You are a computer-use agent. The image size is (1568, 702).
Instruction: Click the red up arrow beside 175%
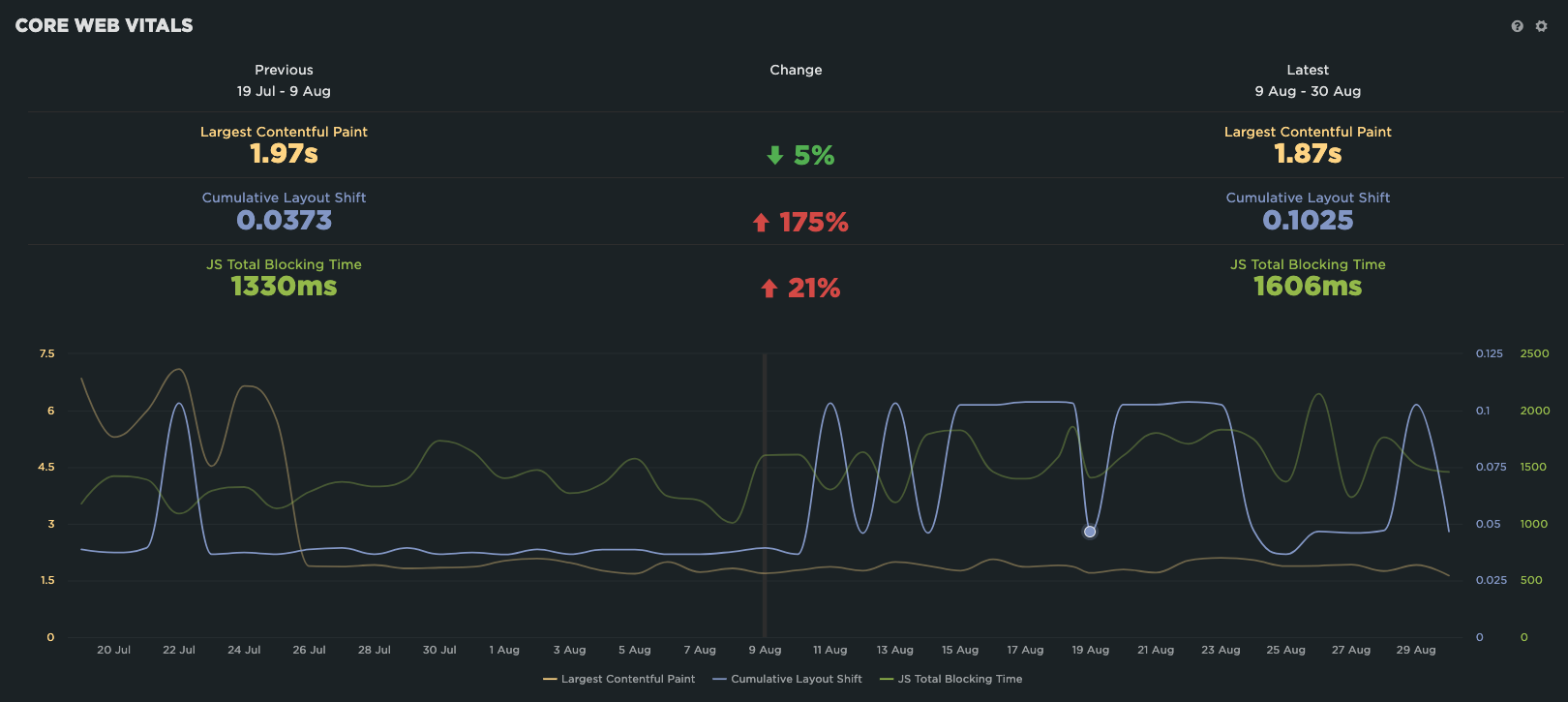tap(761, 223)
